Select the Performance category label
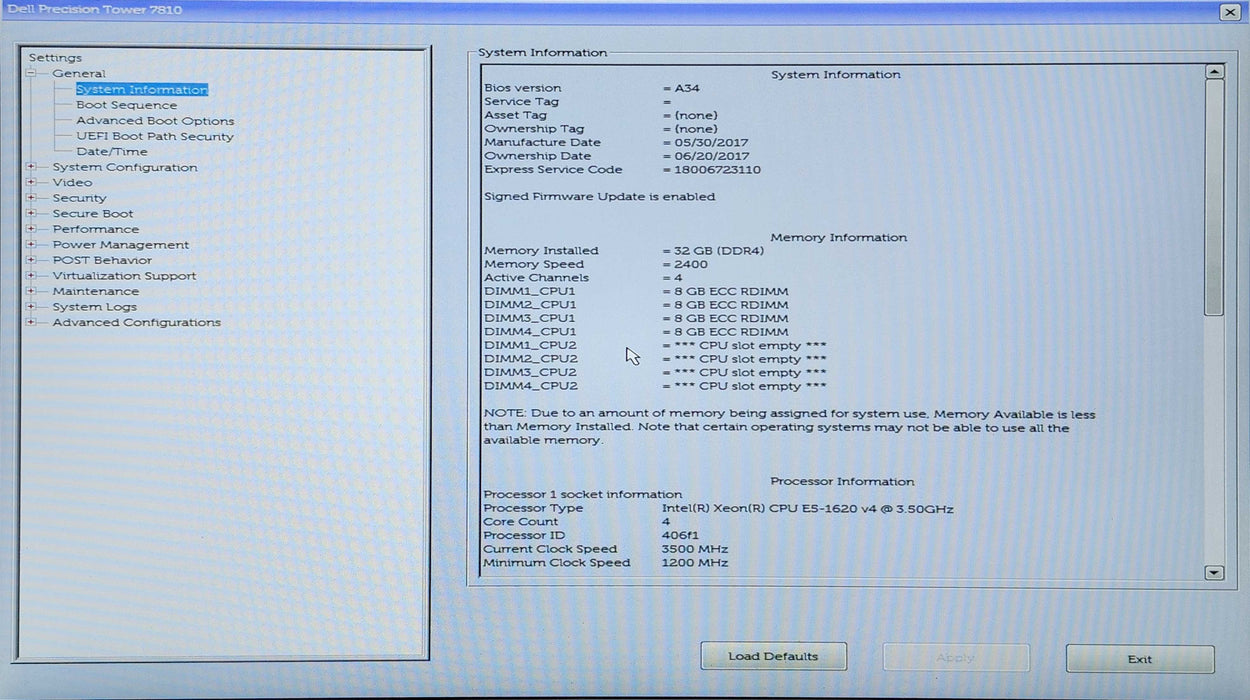1250x700 pixels. [96, 229]
